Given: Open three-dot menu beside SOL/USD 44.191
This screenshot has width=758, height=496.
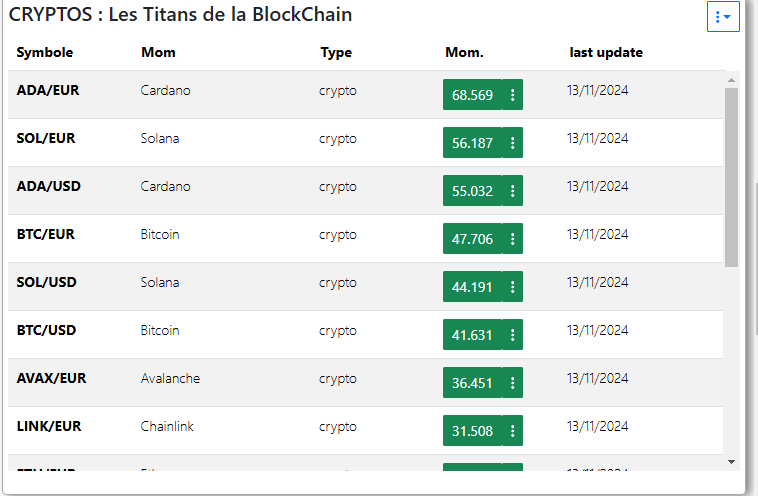Looking at the screenshot, I should [512, 287].
